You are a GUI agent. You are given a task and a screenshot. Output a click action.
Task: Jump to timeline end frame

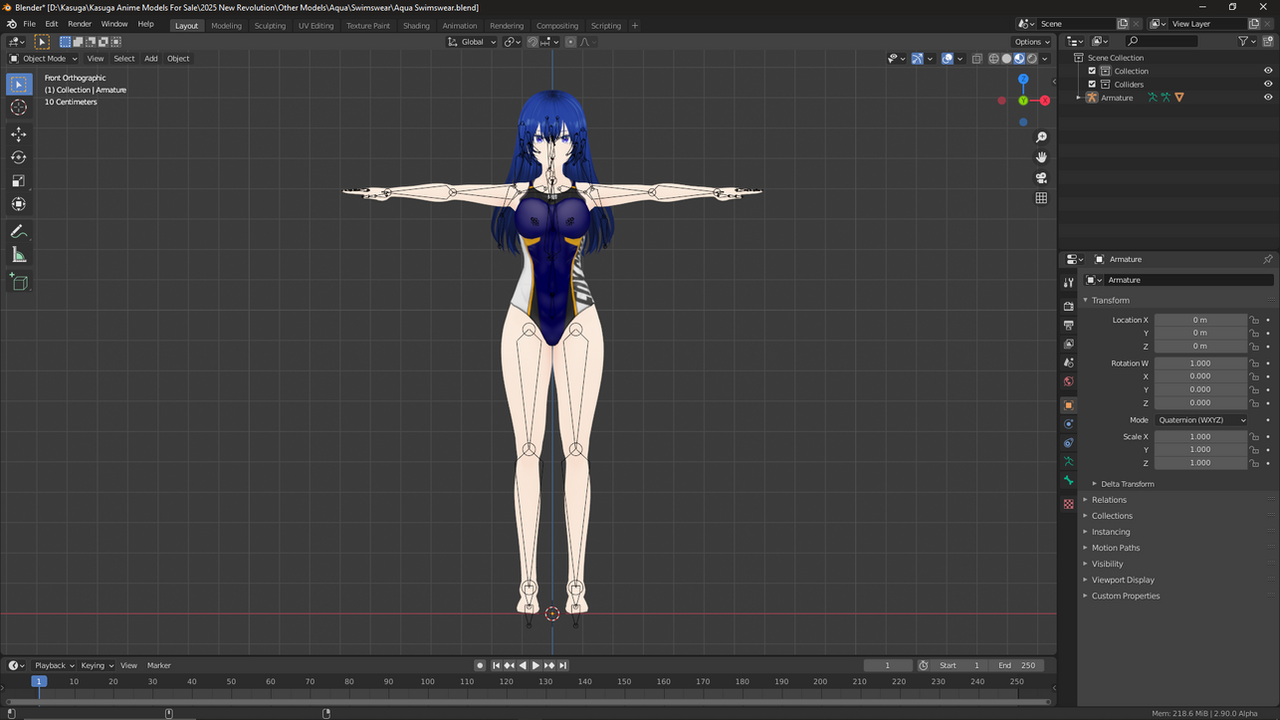[563, 665]
